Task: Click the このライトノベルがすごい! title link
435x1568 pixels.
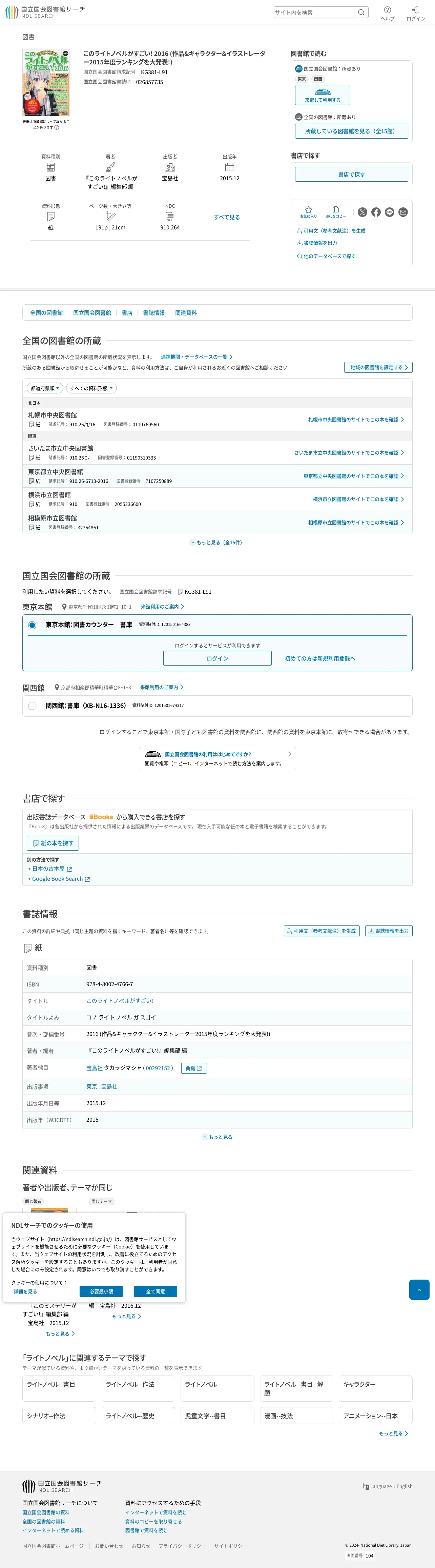Action: 120,1001
